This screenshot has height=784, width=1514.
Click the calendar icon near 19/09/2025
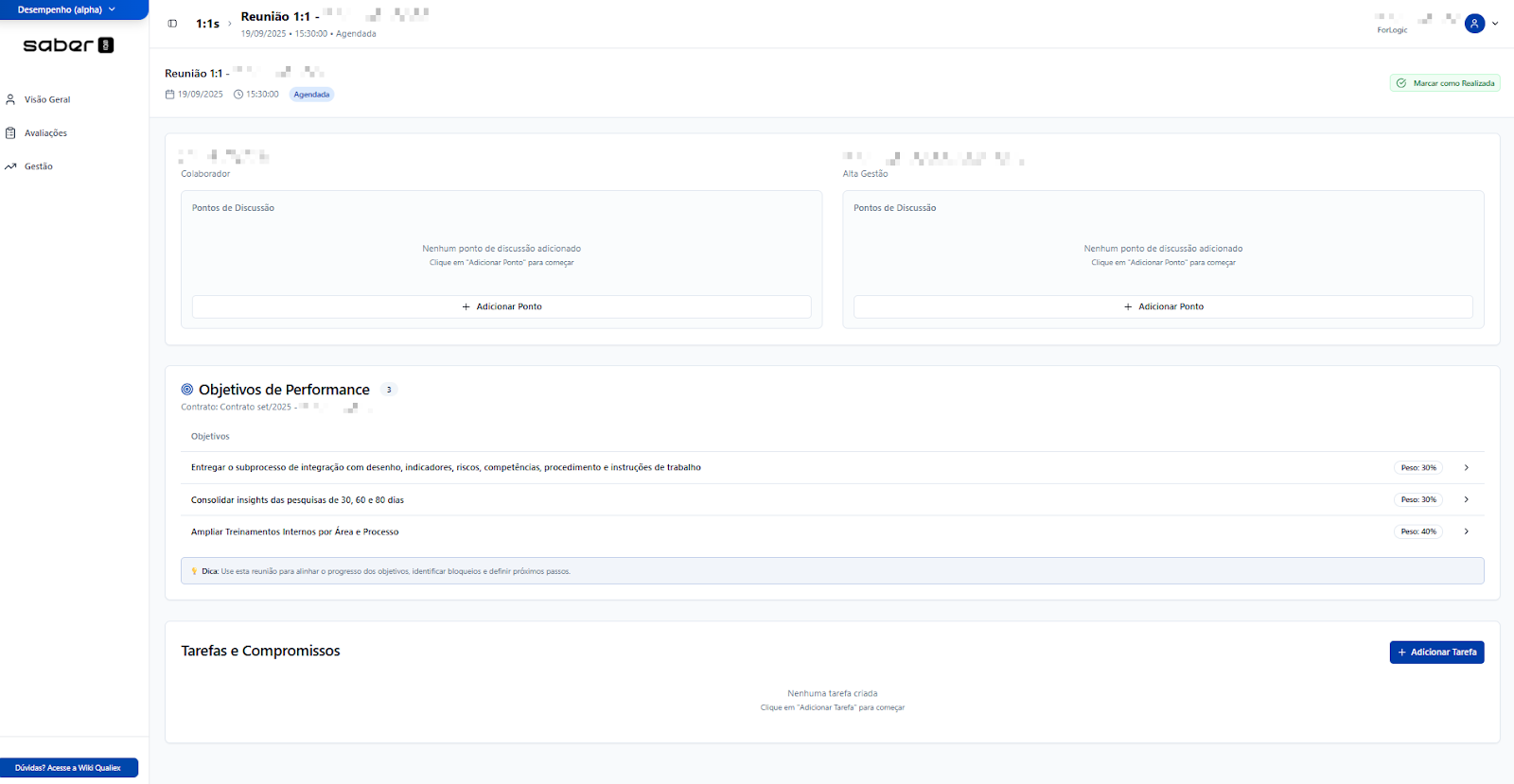point(170,95)
